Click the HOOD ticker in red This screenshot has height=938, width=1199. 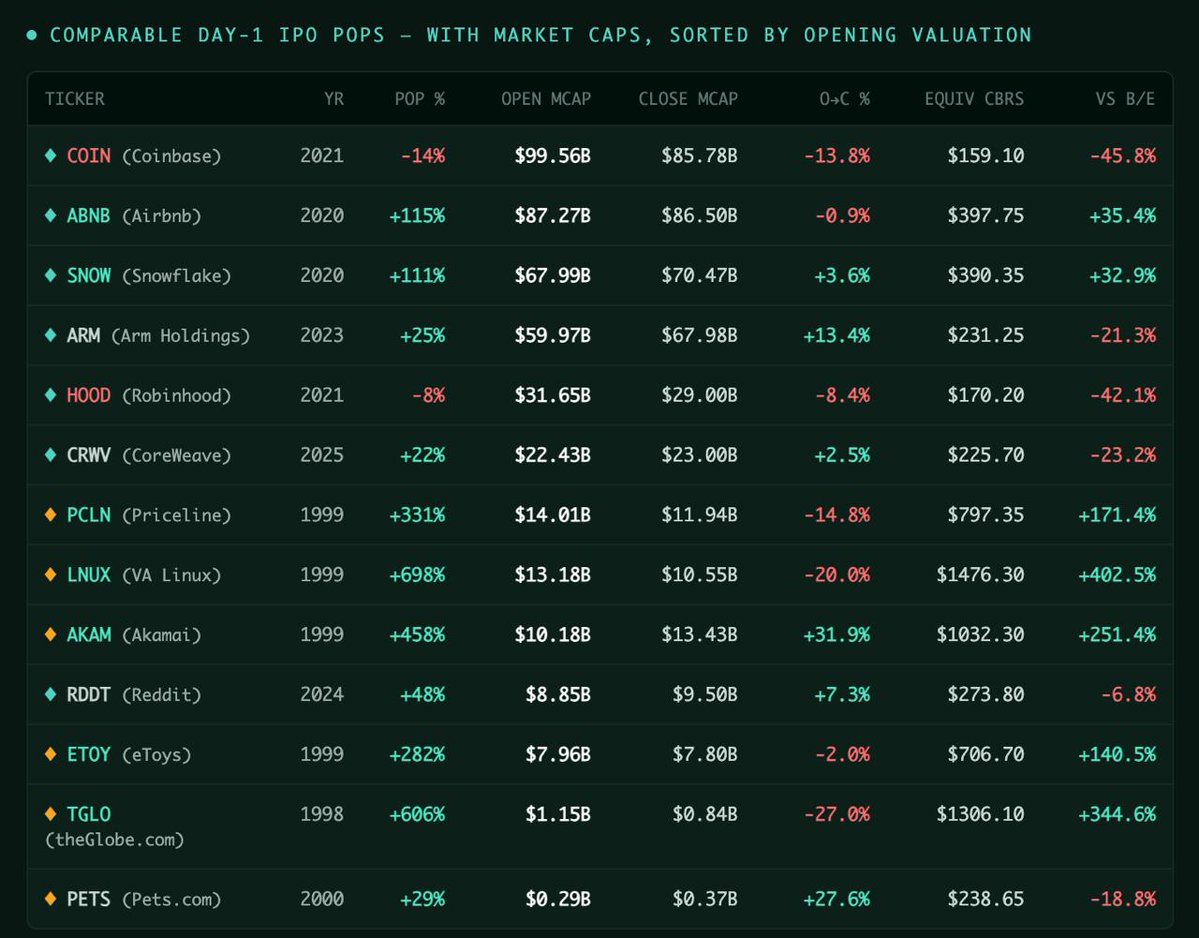pyautogui.click(x=89, y=394)
